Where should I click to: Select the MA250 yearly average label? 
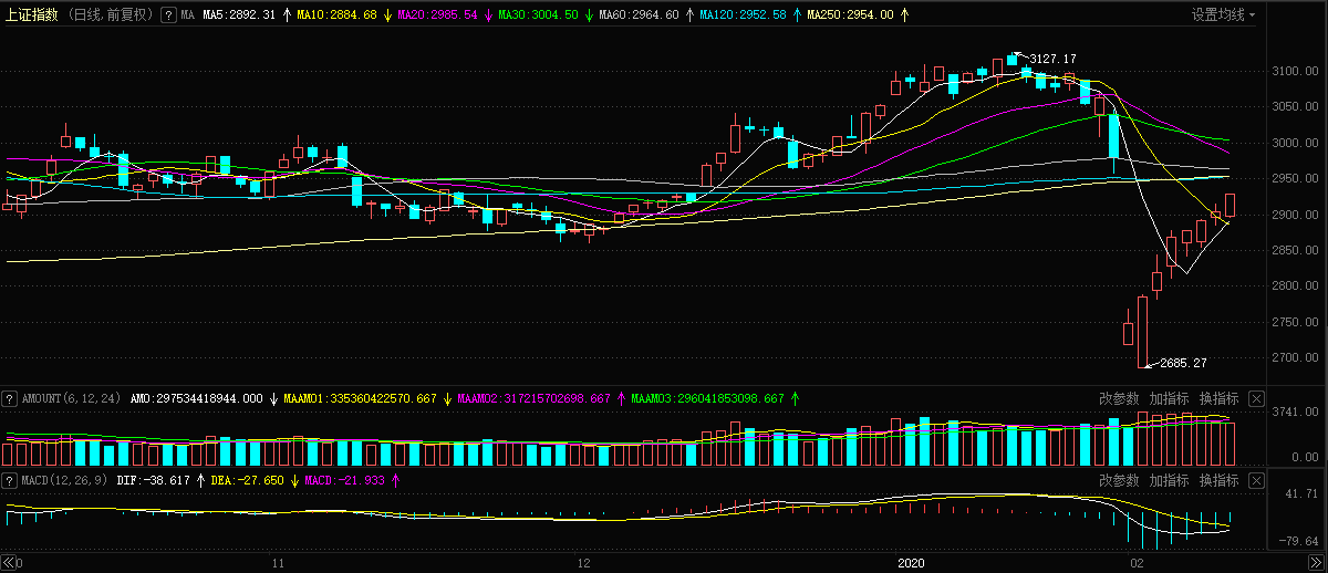(850, 15)
